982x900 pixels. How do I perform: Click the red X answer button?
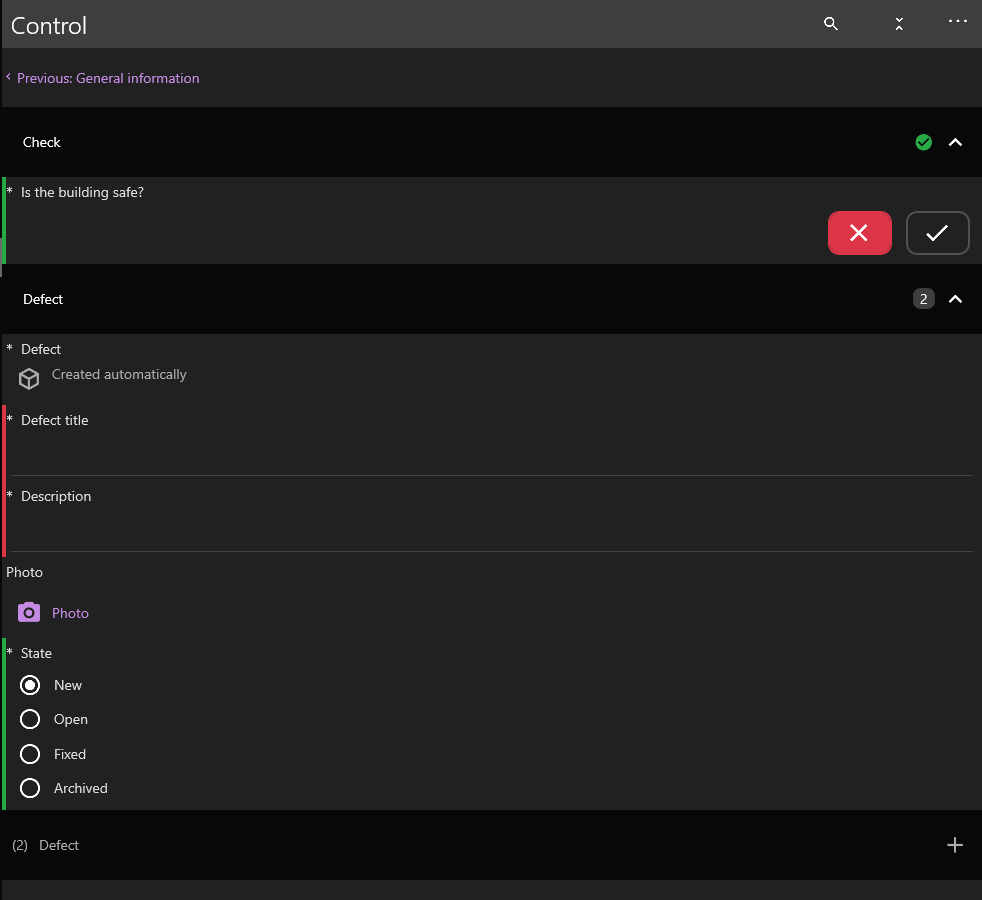click(x=859, y=233)
